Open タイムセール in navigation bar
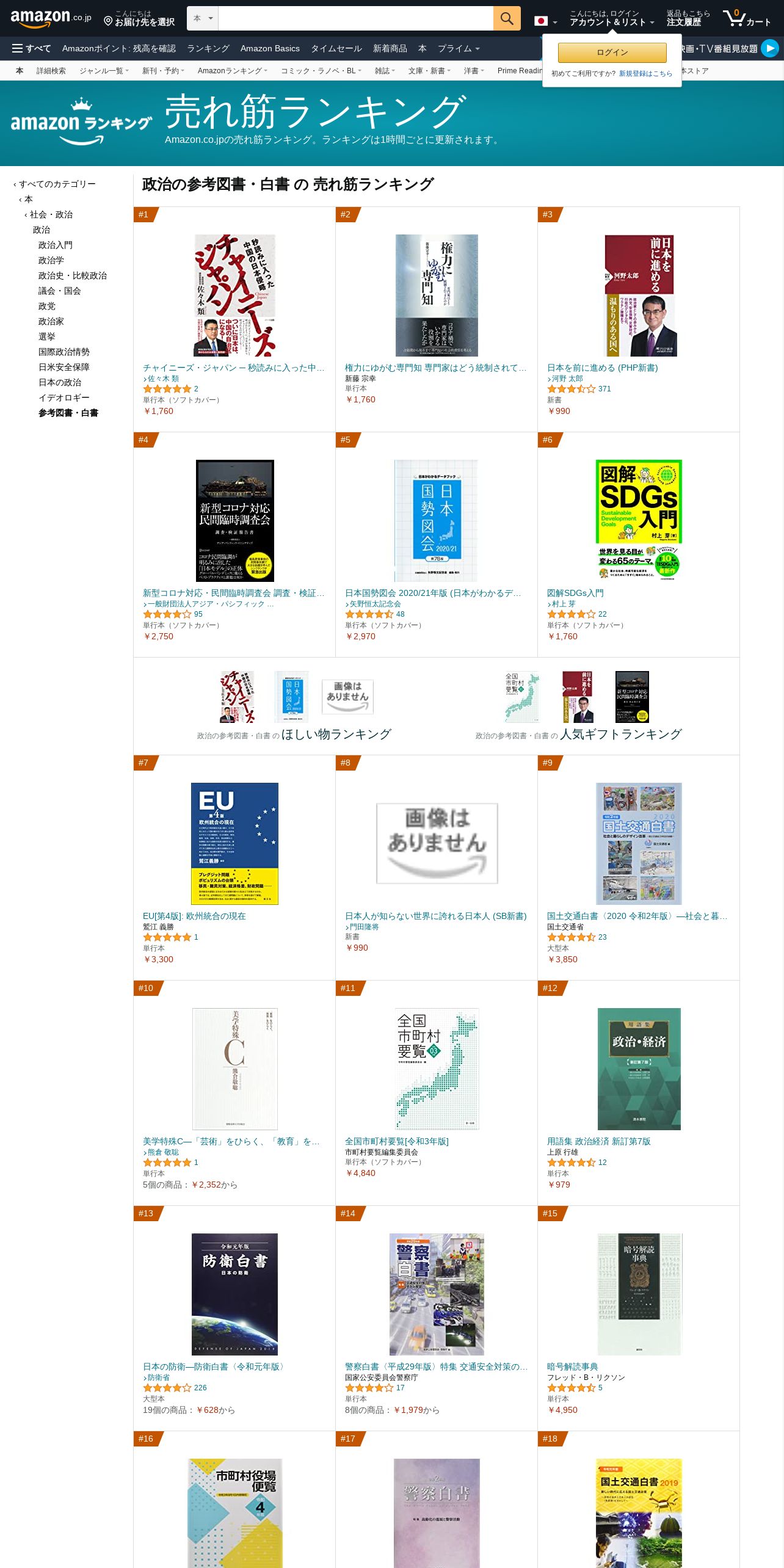The height and width of the screenshot is (1568, 784). pos(336,48)
